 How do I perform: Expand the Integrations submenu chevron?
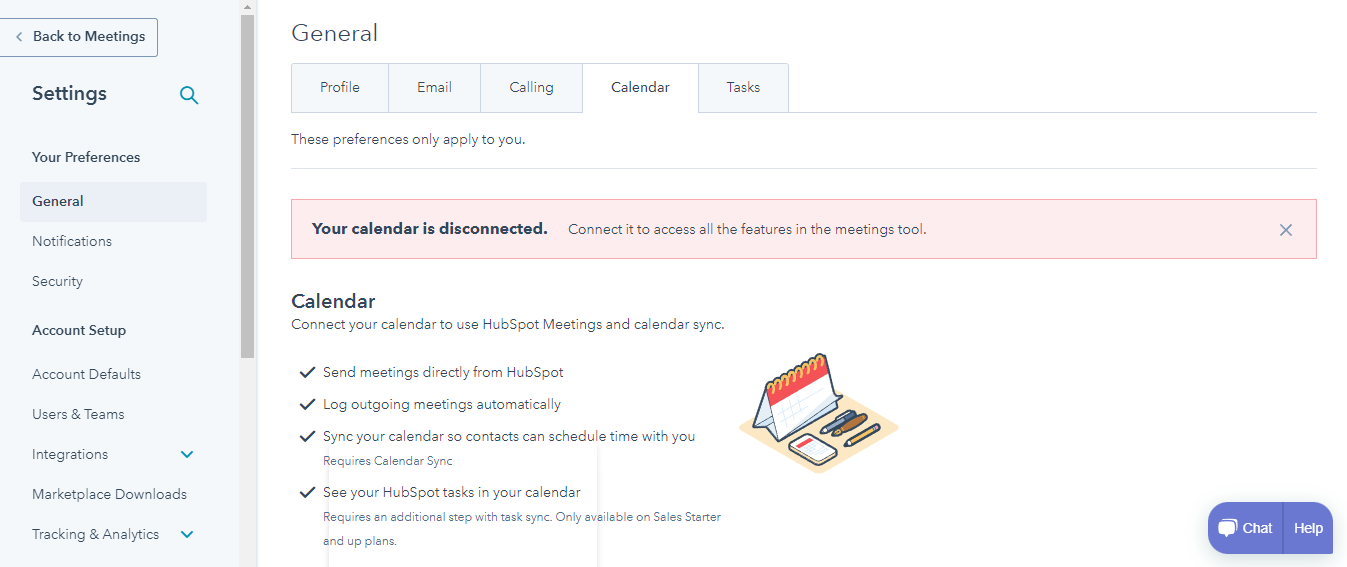tap(187, 454)
